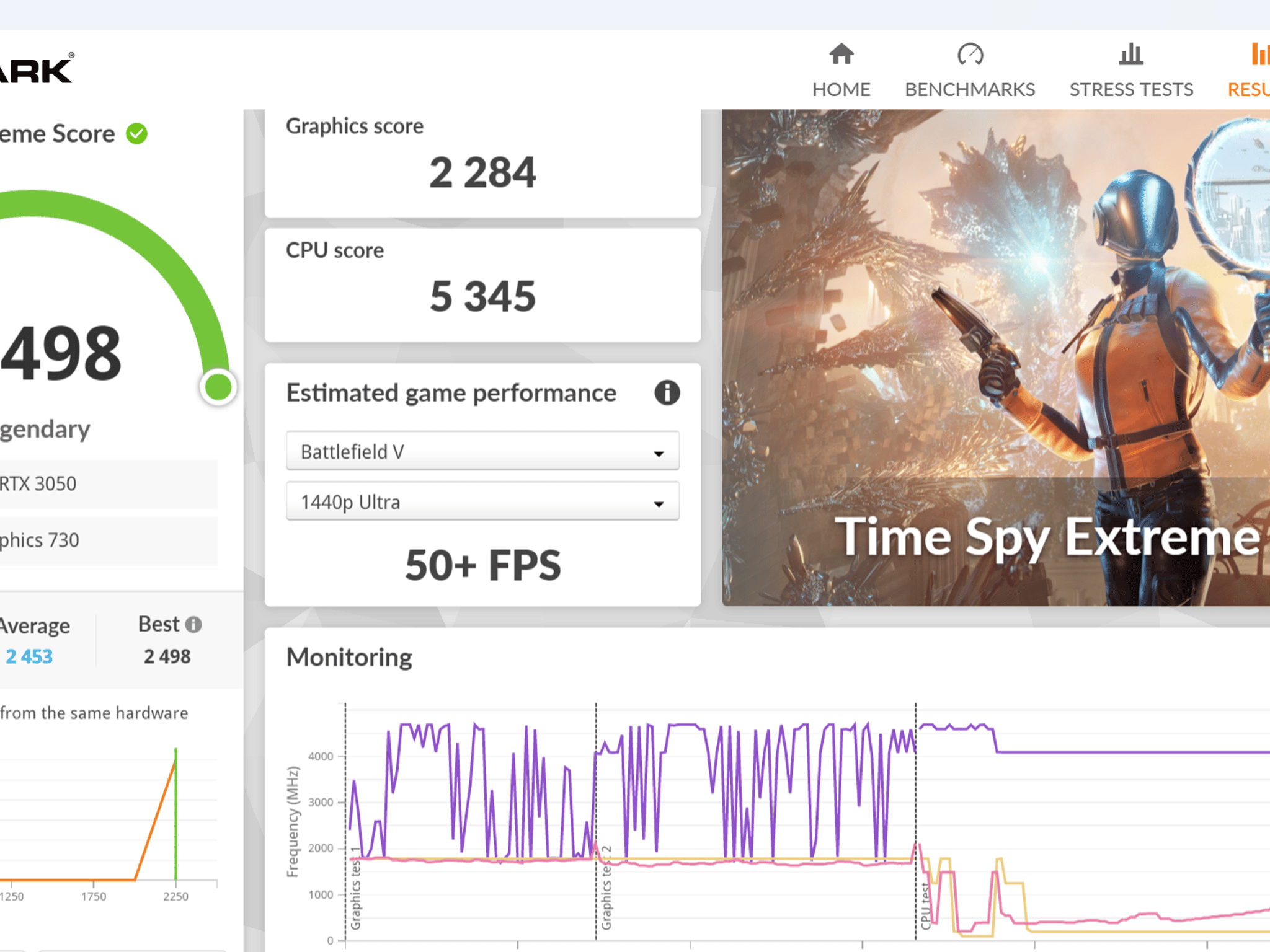
Task: Click the Best score 2 498
Action: [167, 656]
